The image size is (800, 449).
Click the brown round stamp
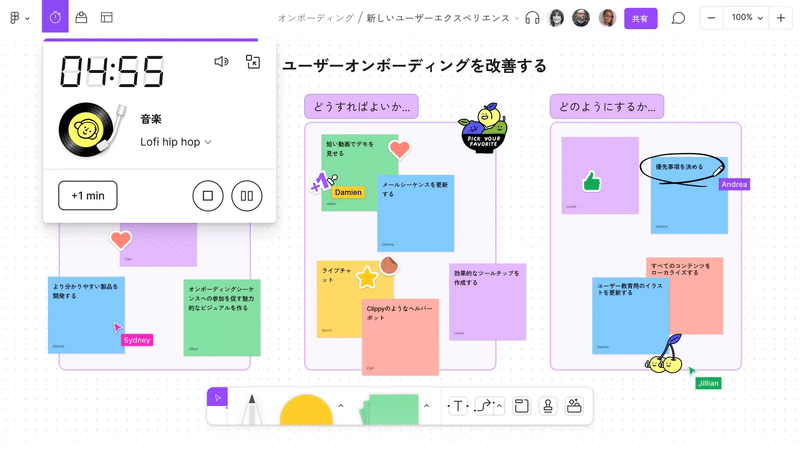click(389, 265)
